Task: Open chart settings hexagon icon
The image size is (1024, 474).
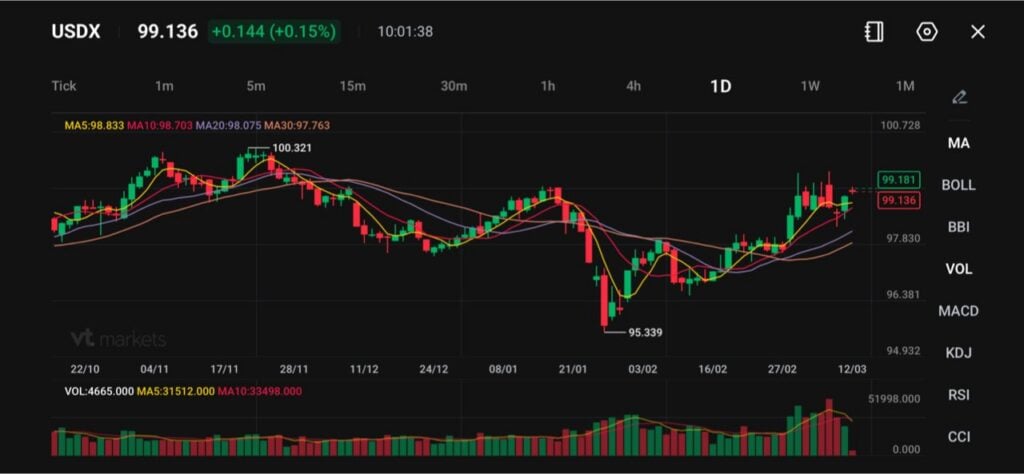Action: pos(927,32)
